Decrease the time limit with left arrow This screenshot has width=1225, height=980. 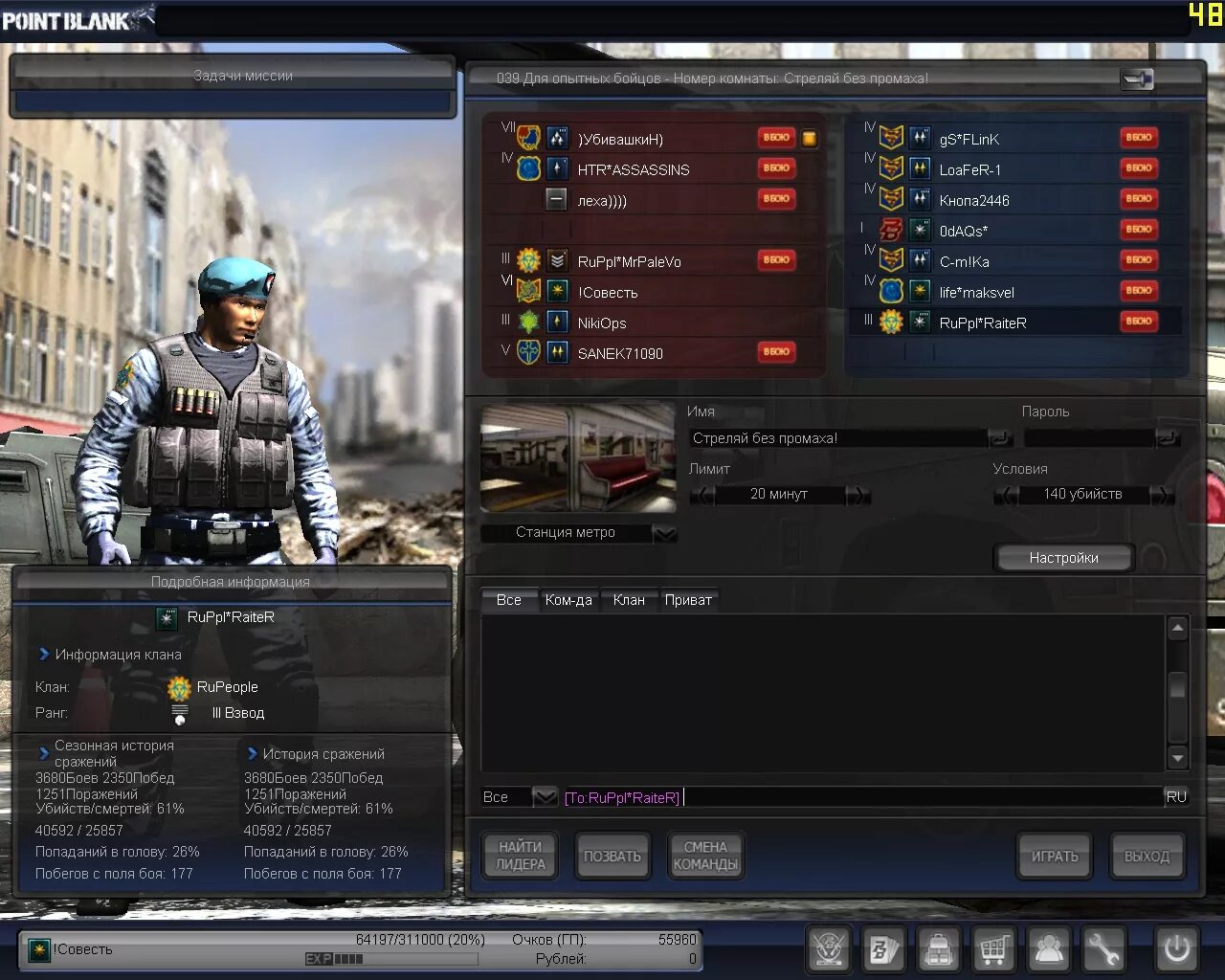702,494
